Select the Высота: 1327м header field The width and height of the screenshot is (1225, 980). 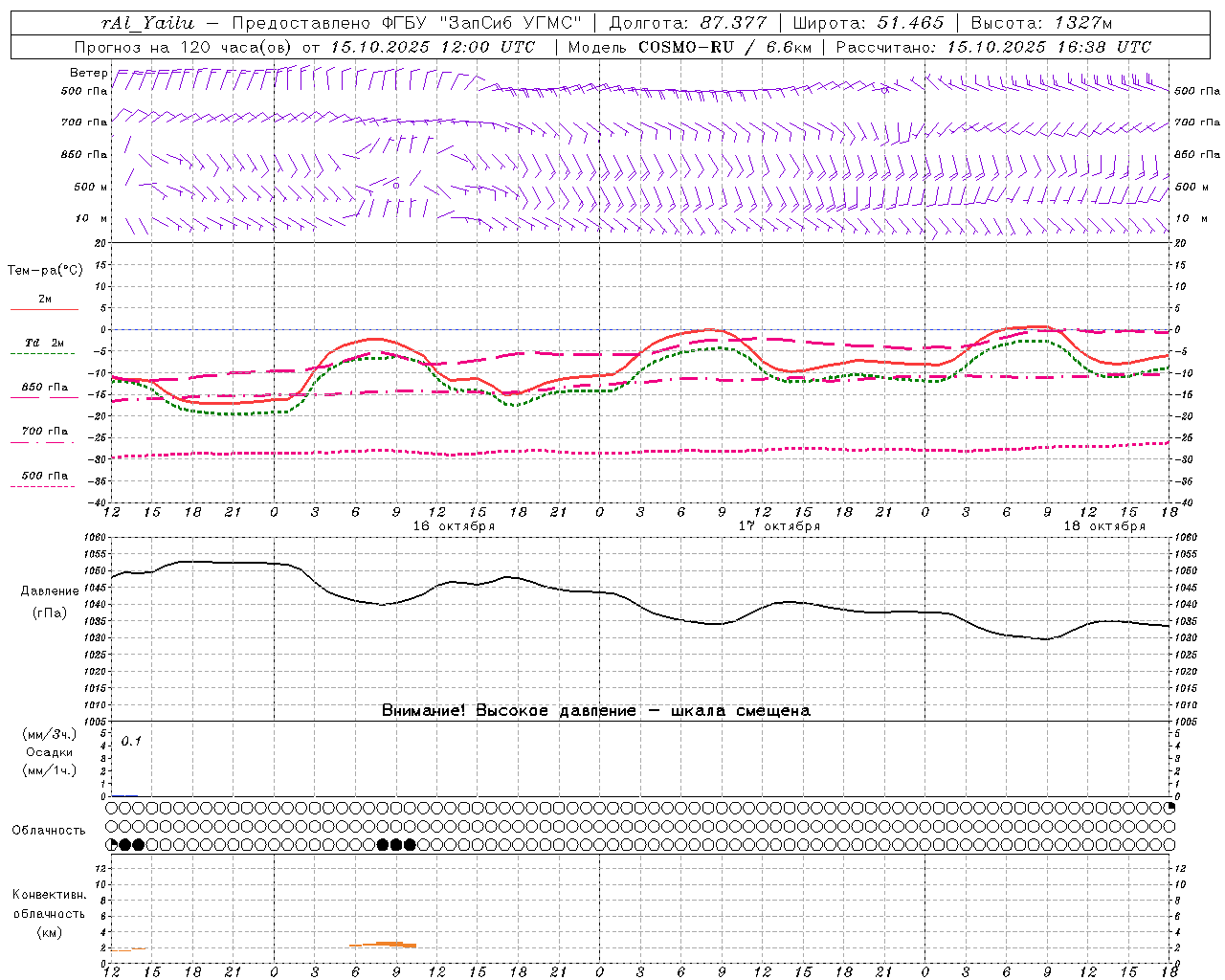(x=1041, y=23)
